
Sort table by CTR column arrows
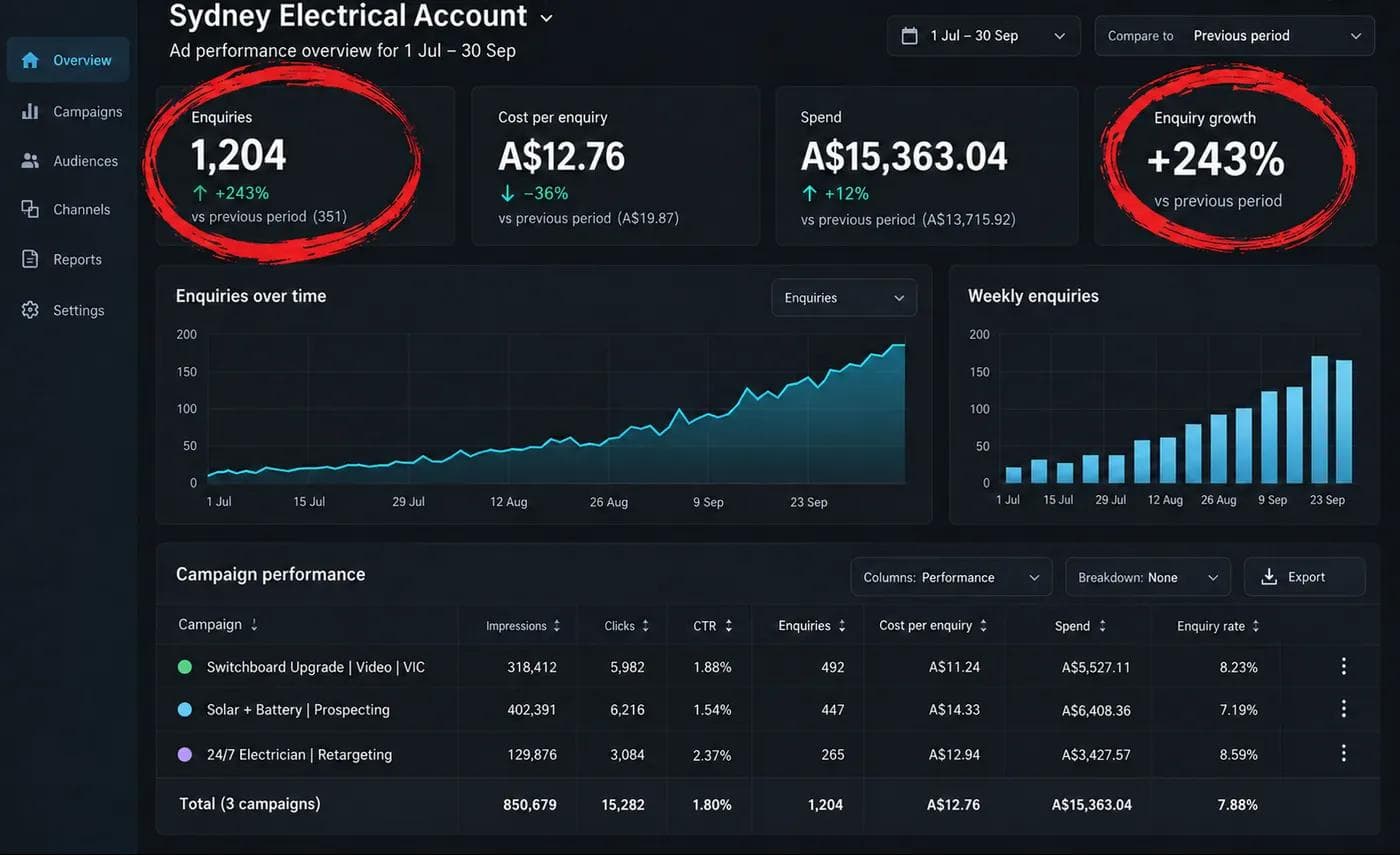(729, 626)
